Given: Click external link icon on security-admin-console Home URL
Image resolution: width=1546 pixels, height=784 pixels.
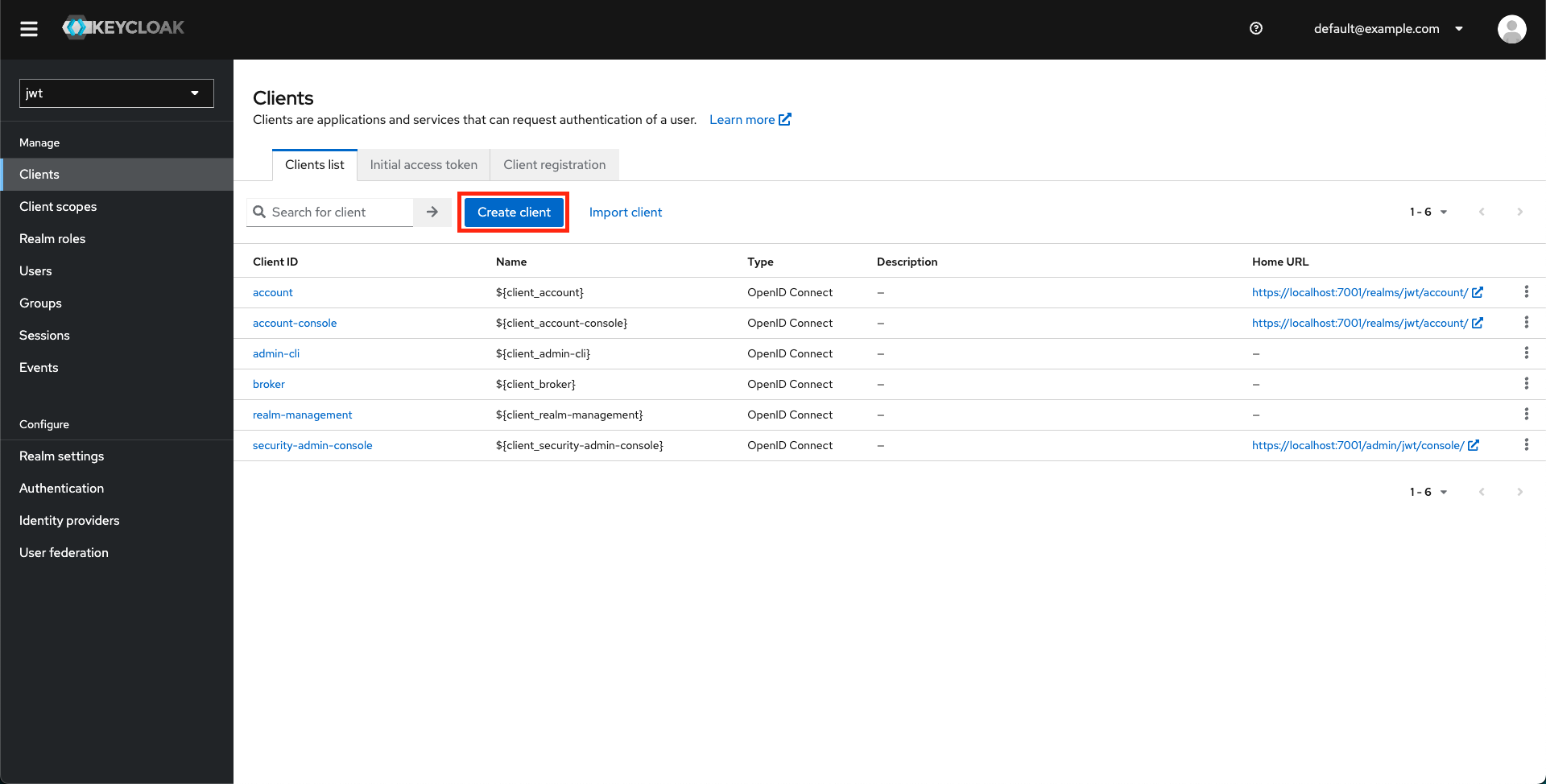Looking at the screenshot, I should click(1474, 444).
